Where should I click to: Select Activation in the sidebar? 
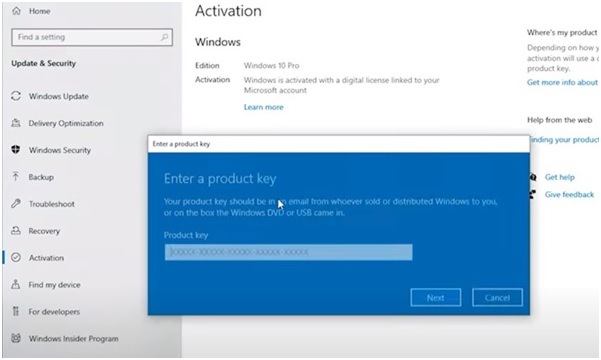point(46,258)
